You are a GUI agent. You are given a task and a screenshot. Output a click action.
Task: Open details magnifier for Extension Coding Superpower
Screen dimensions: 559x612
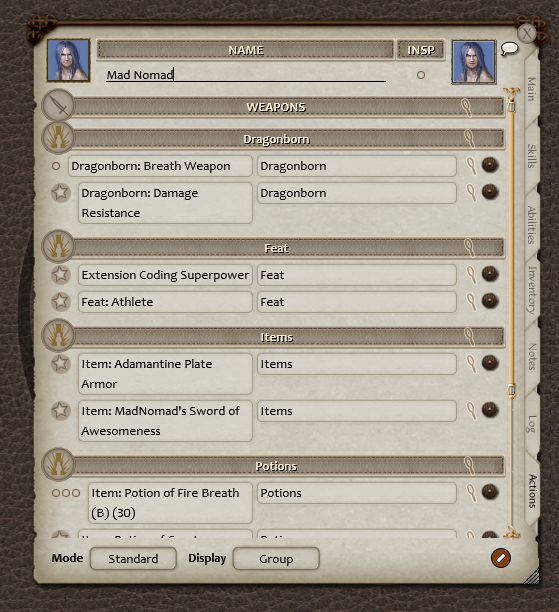pyautogui.click(x=472, y=274)
